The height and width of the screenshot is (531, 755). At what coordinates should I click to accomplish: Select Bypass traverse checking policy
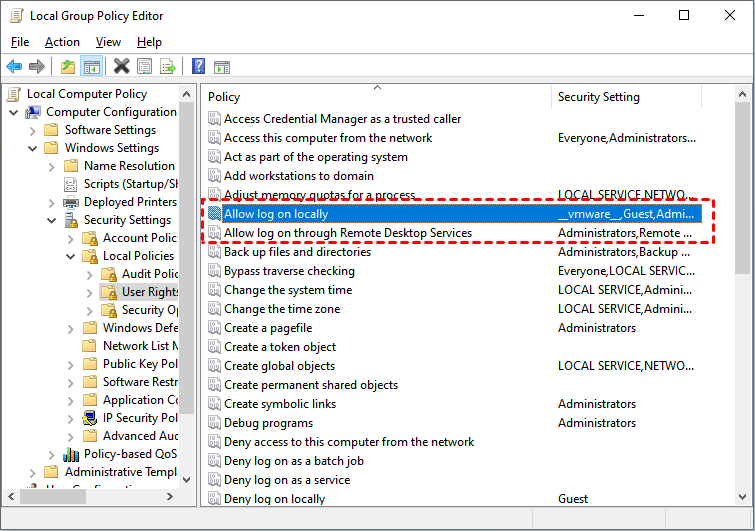click(x=289, y=271)
